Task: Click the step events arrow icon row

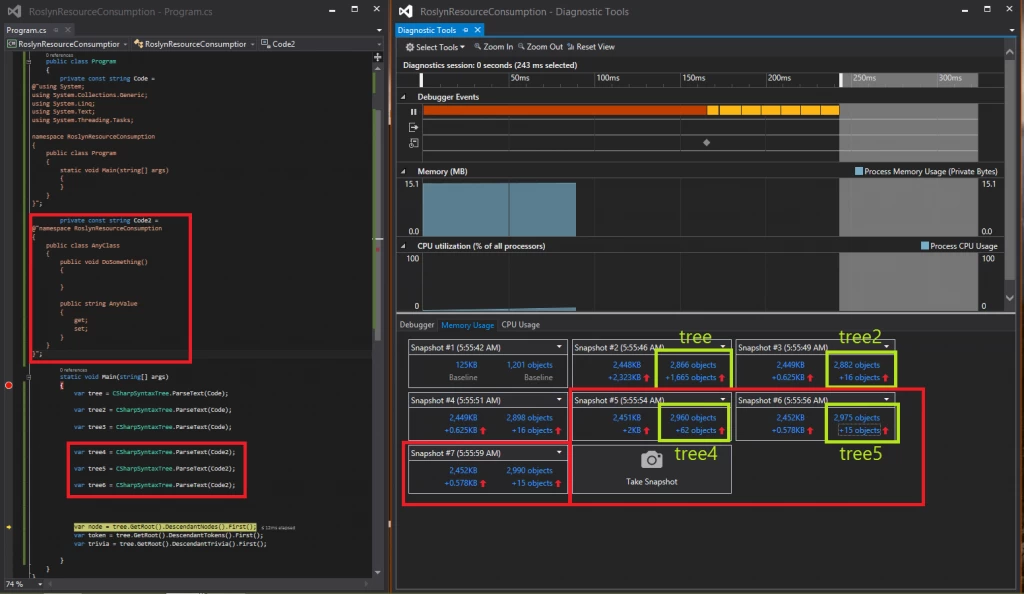Action: [x=413, y=127]
